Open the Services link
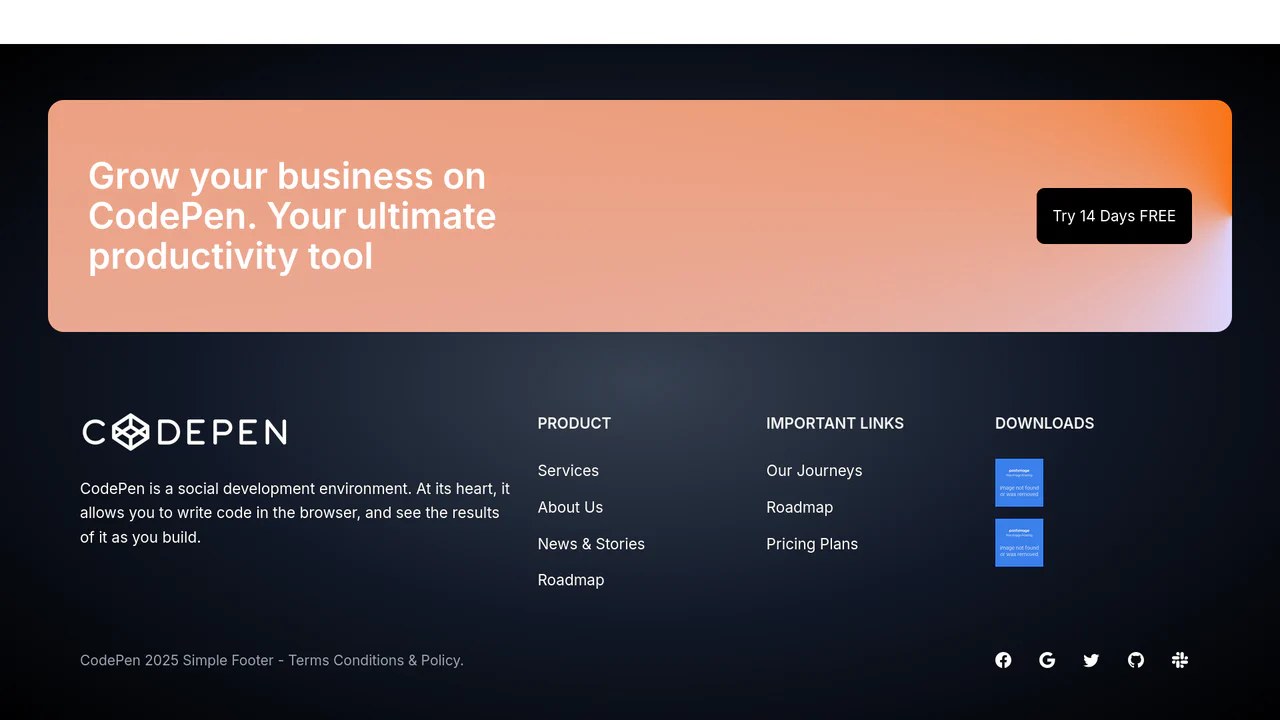 point(568,471)
